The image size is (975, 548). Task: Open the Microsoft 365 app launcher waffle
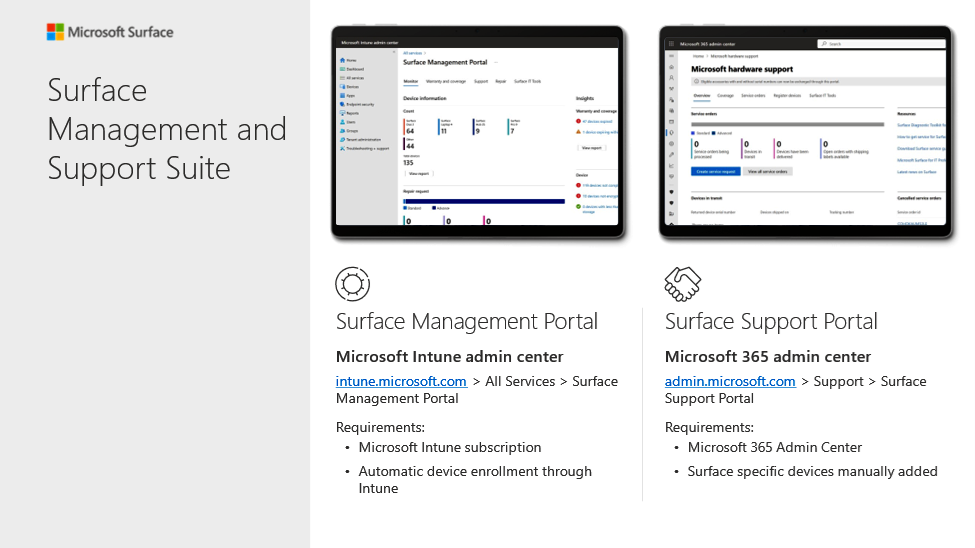click(x=671, y=44)
